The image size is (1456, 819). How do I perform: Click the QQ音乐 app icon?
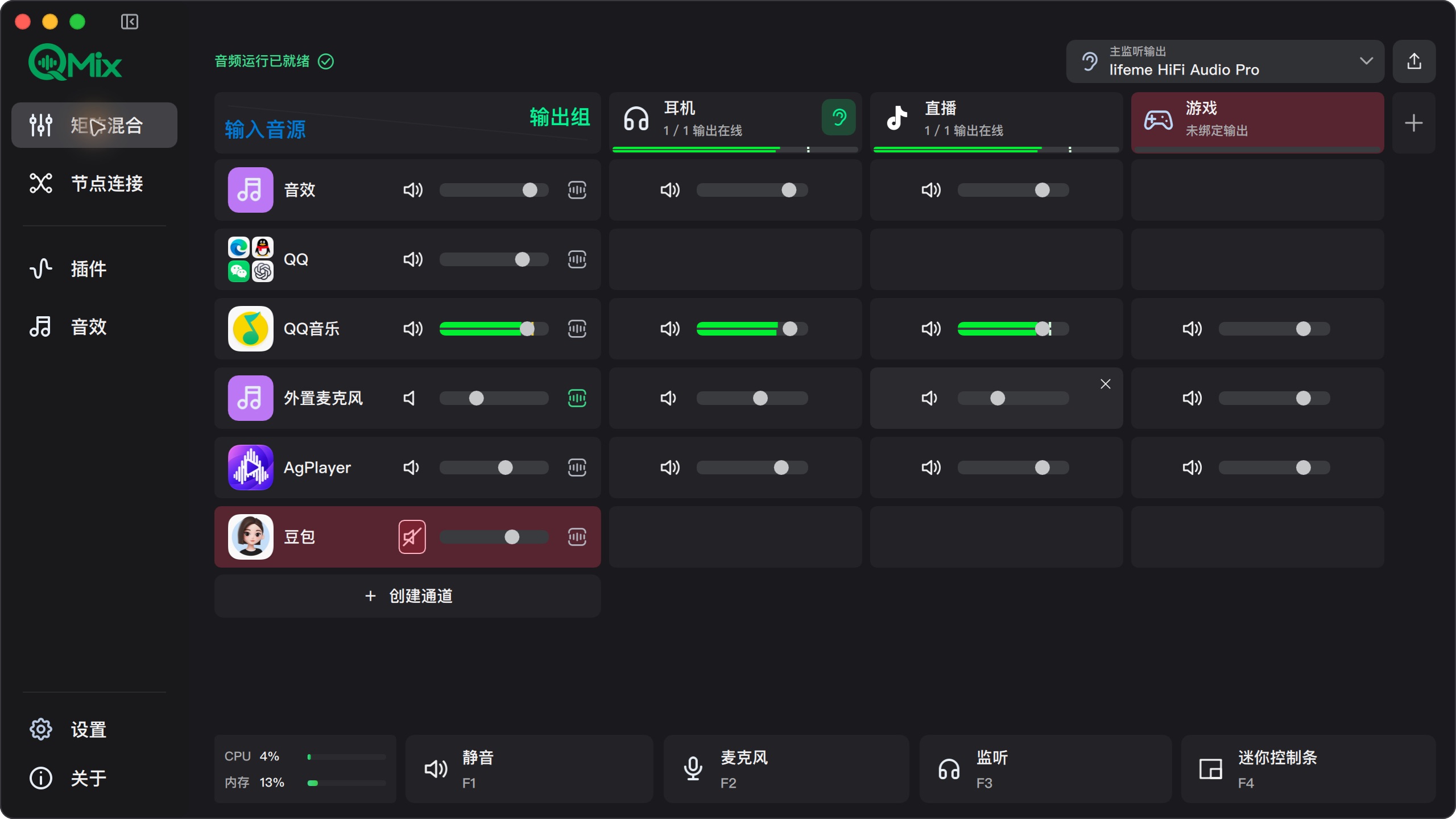pos(251,329)
